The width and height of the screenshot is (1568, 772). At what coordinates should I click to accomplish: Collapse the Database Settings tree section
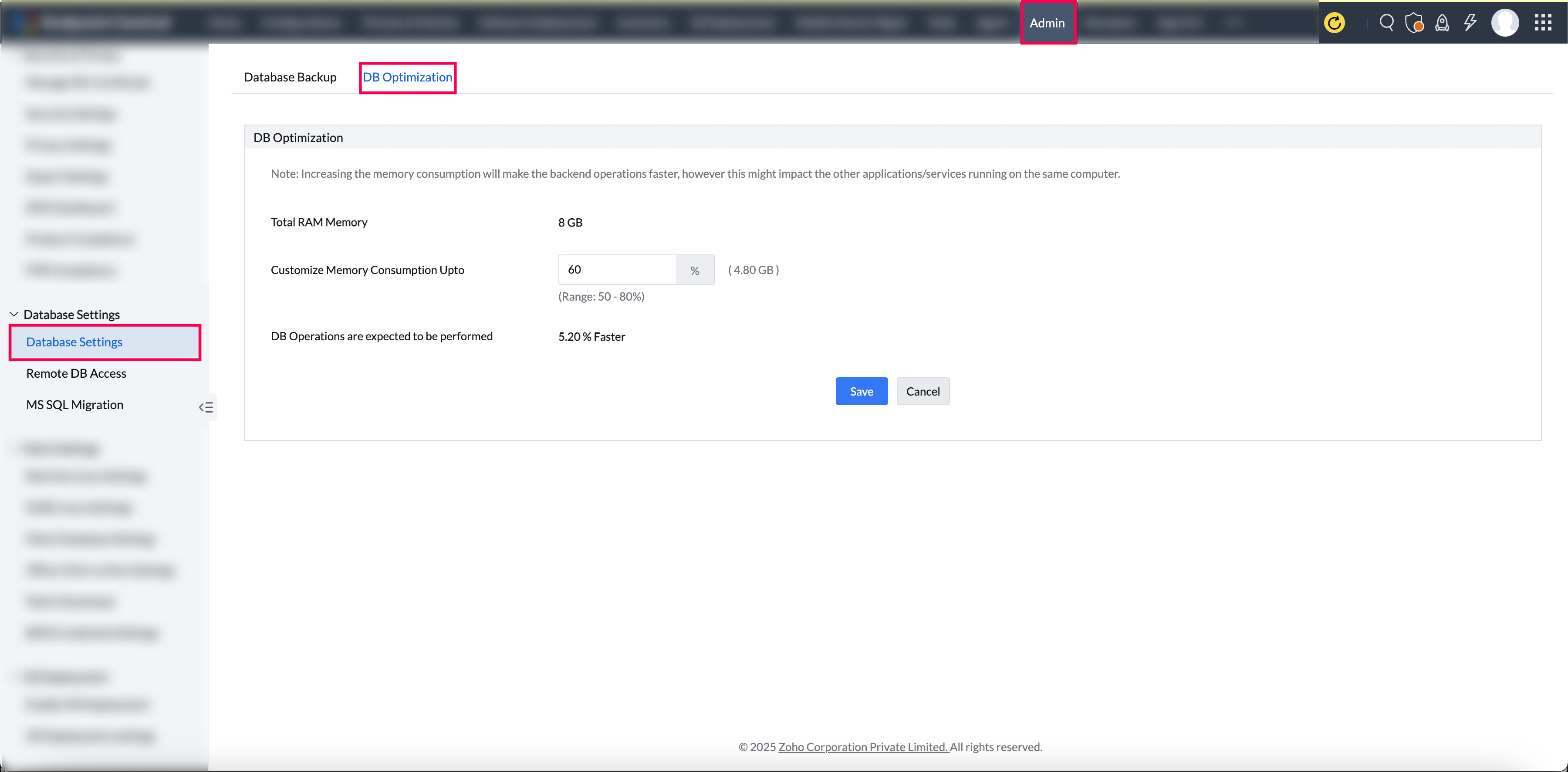14,314
